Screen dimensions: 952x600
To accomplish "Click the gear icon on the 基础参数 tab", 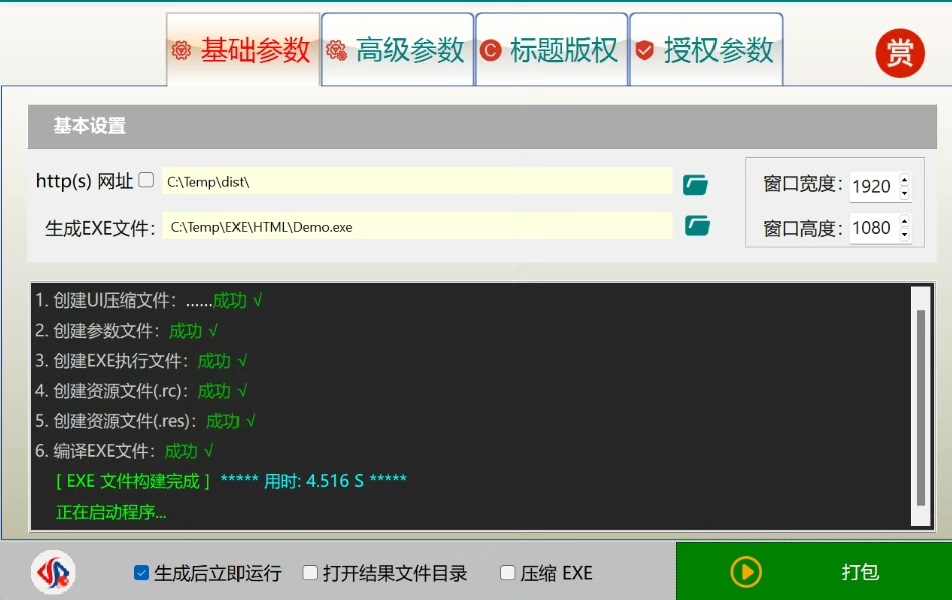I will [x=181, y=50].
